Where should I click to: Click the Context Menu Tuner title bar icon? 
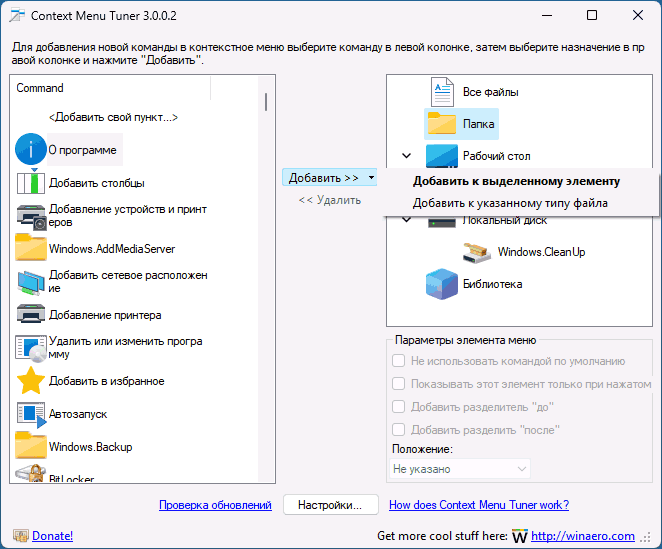[17, 16]
